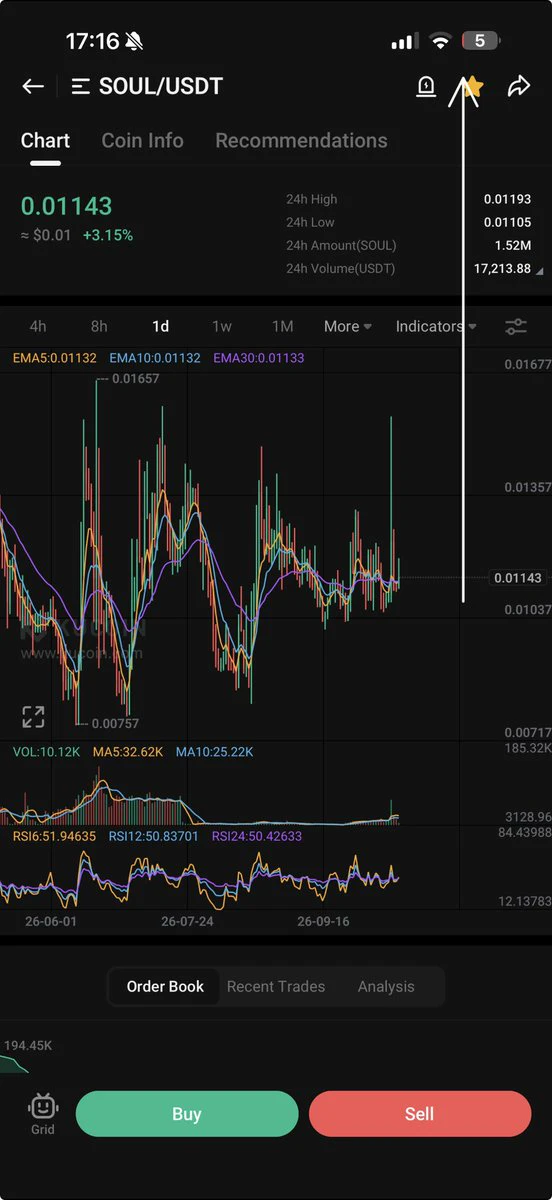552x1200 pixels.
Task: Tap the share arrow icon
Action: click(x=519, y=87)
